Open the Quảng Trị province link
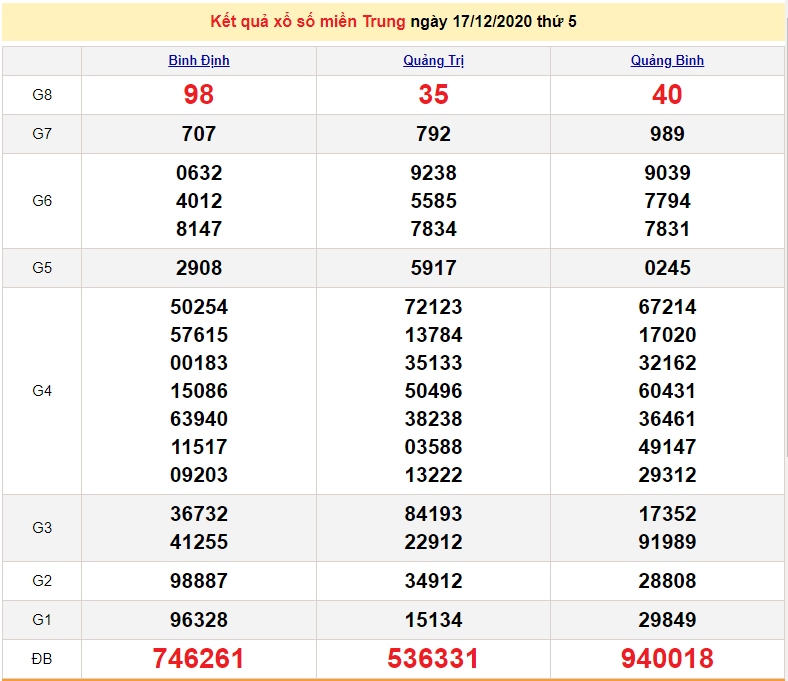This screenshot has height=681, width=788. pos(433,60)
